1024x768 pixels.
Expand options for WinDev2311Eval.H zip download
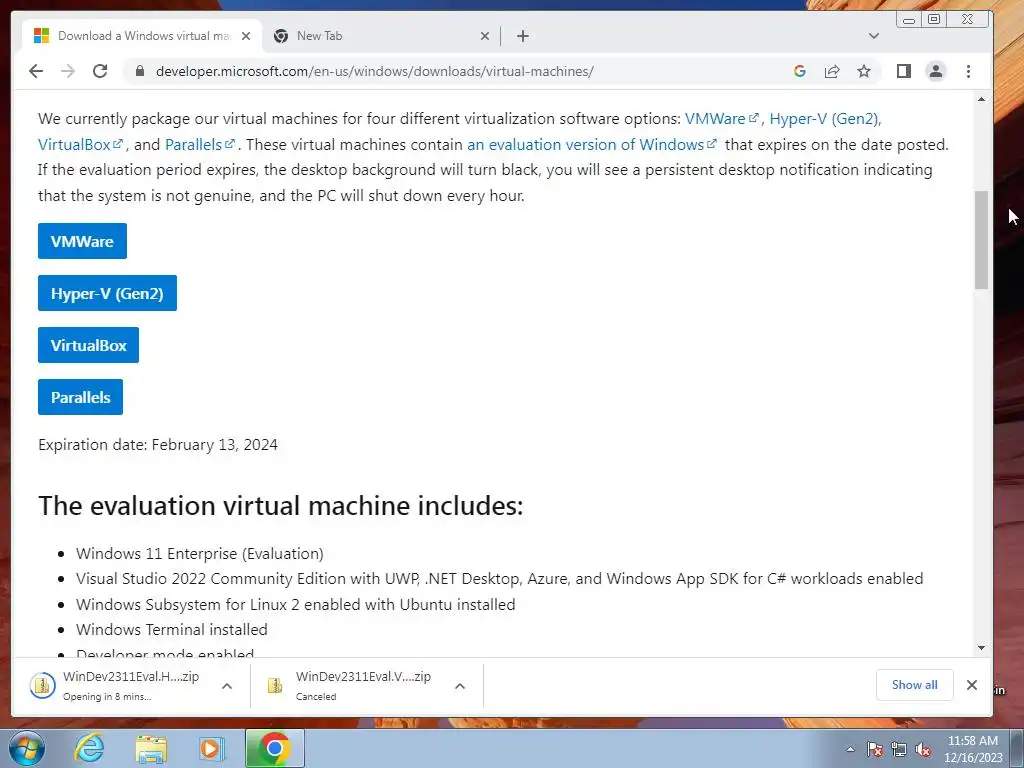227,686
